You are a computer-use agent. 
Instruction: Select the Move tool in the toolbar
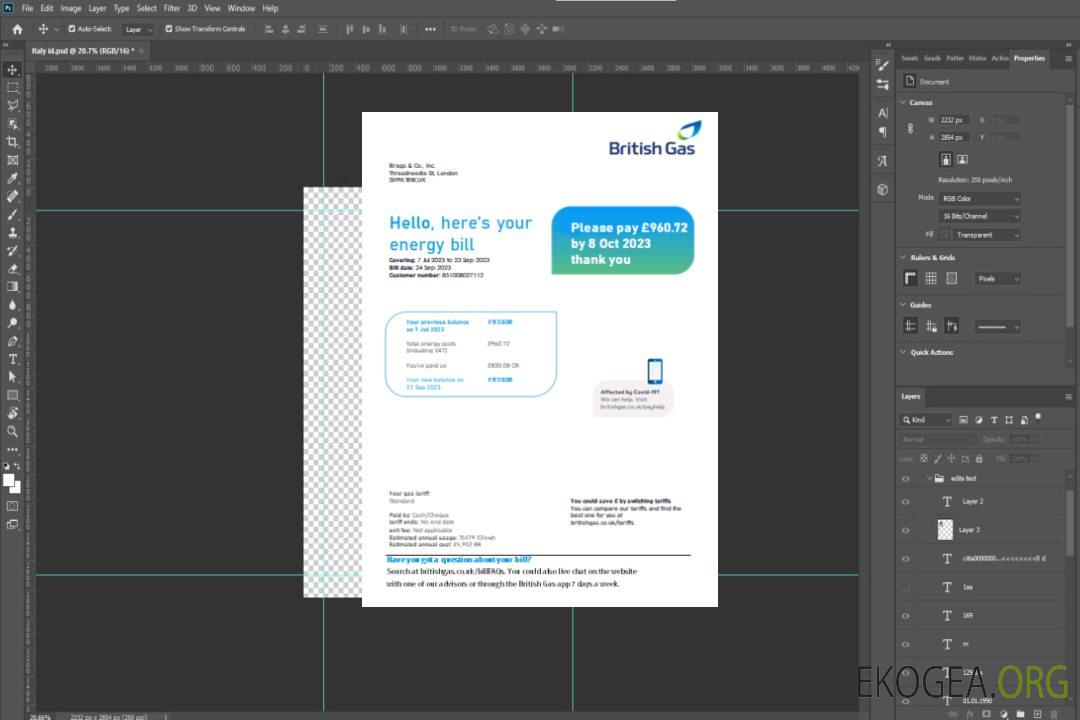(12, 70)
